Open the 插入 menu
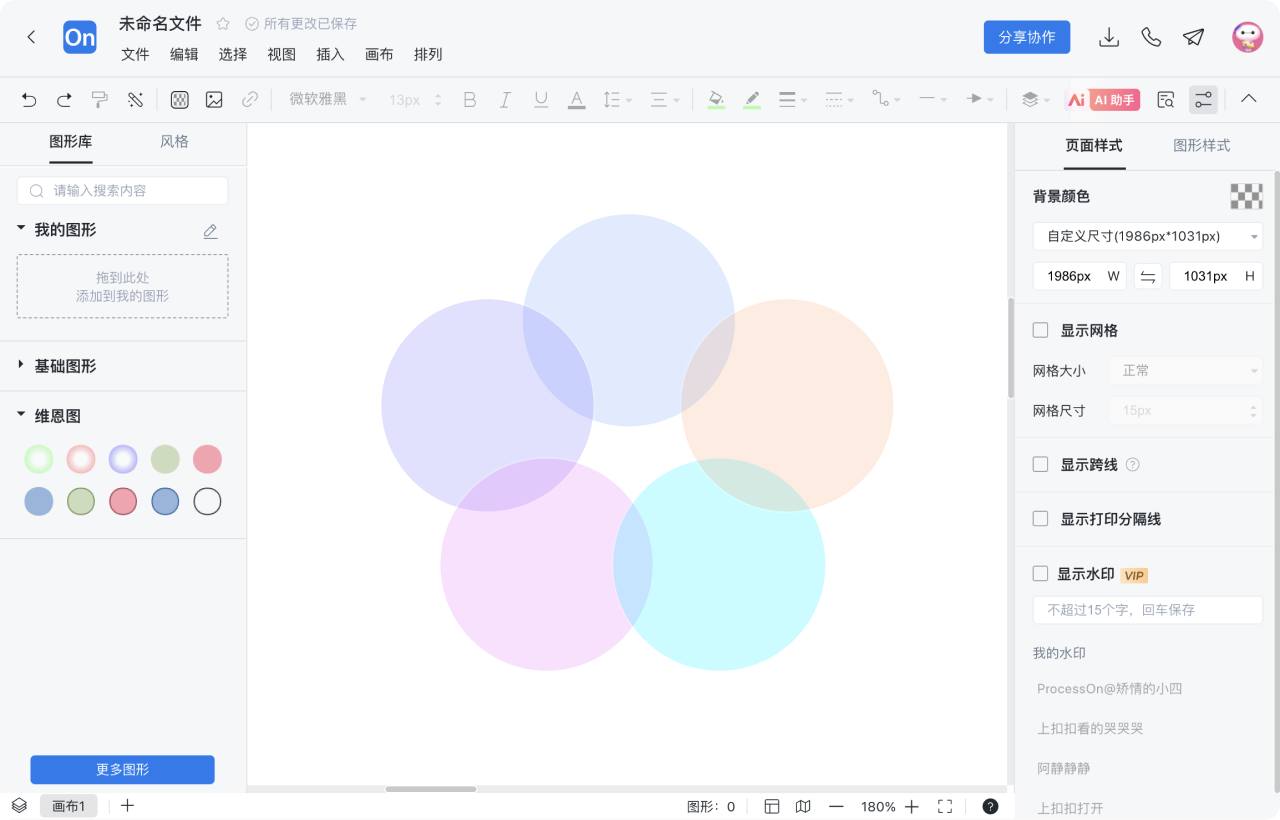 (330, 54)
